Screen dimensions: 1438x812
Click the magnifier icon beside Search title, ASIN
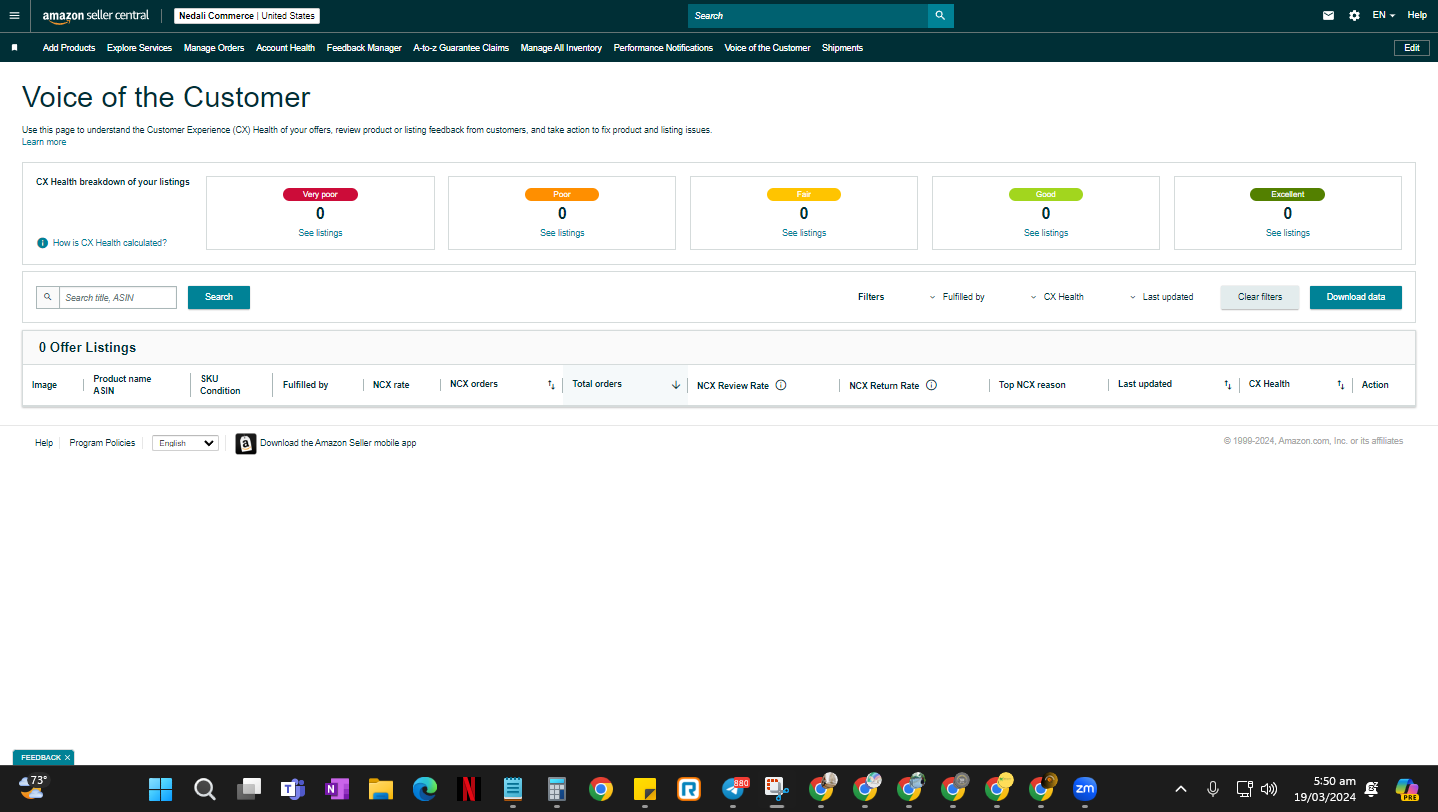click(x=47, y=297)
